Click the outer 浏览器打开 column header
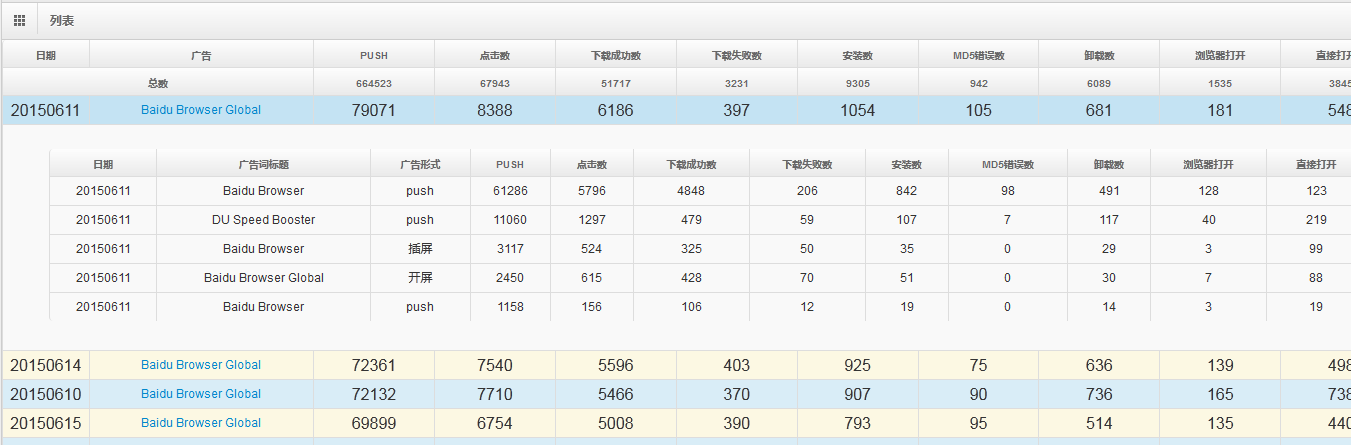1351x445 pixels. (1220, 56)
